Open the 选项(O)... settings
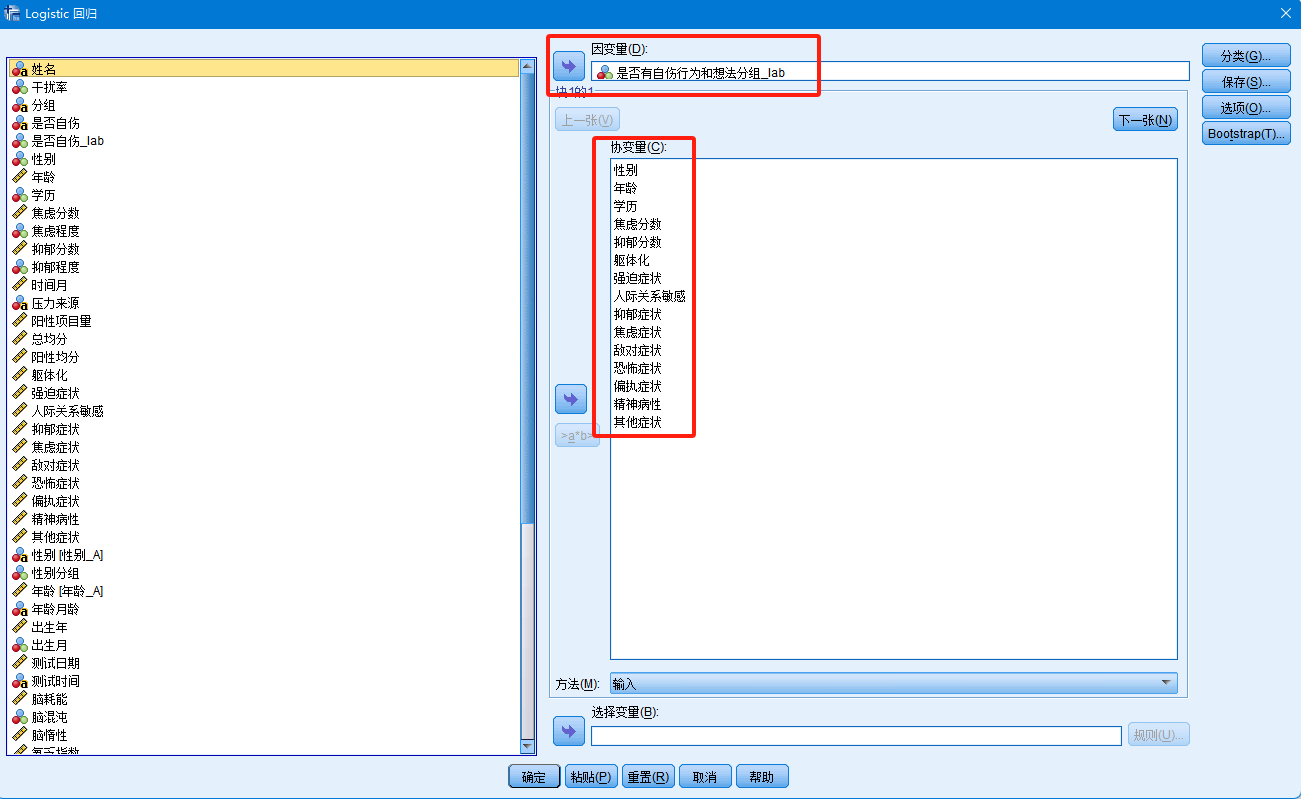Image resolution: width=1301 pixels, height=799 pixels. click(1246, 107)
